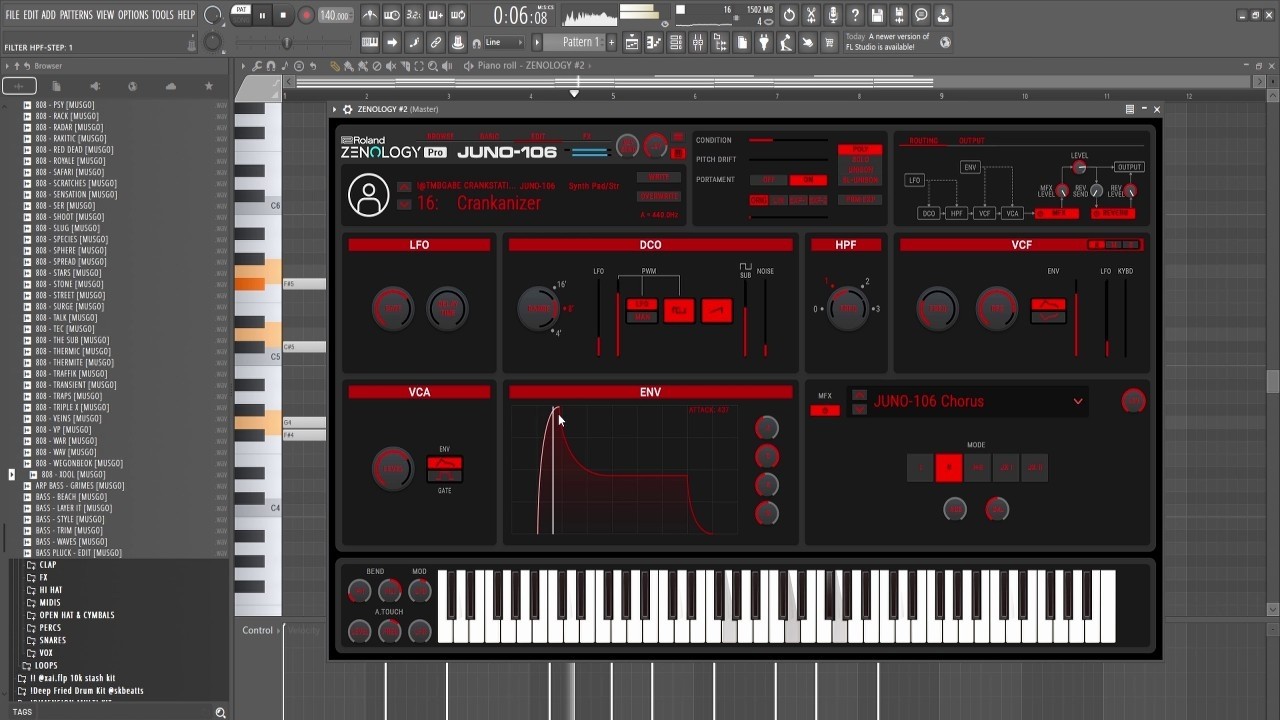Click the HPF FREQ knob
The width and height of the screenshot is (1280, 720).
click(x=848, y=309)
